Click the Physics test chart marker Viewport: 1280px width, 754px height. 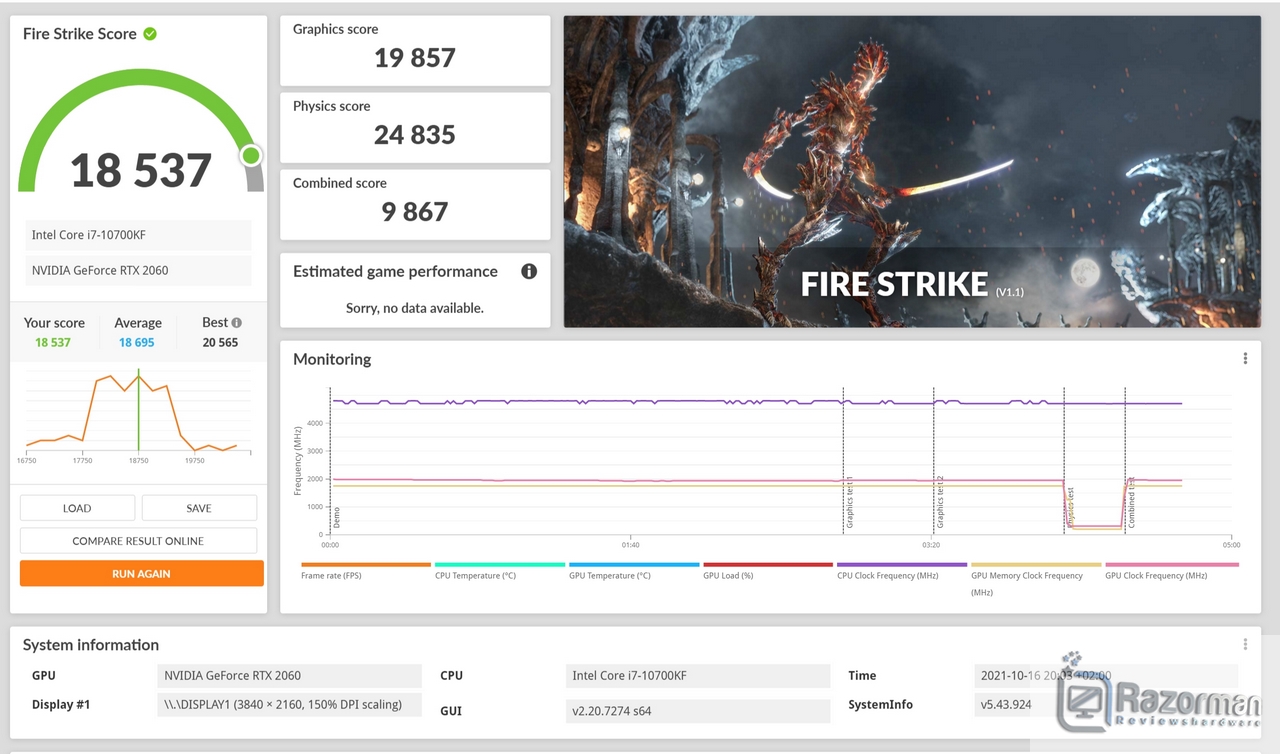1070,508
